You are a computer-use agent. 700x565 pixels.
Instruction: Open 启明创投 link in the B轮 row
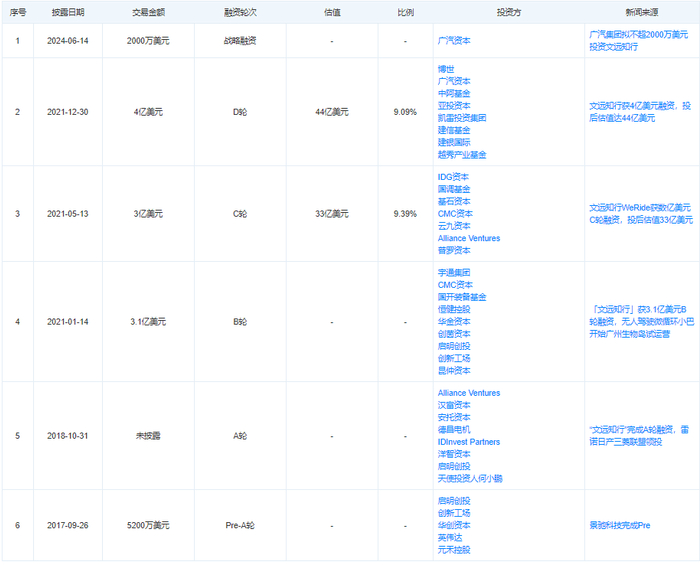click(454, 346)
